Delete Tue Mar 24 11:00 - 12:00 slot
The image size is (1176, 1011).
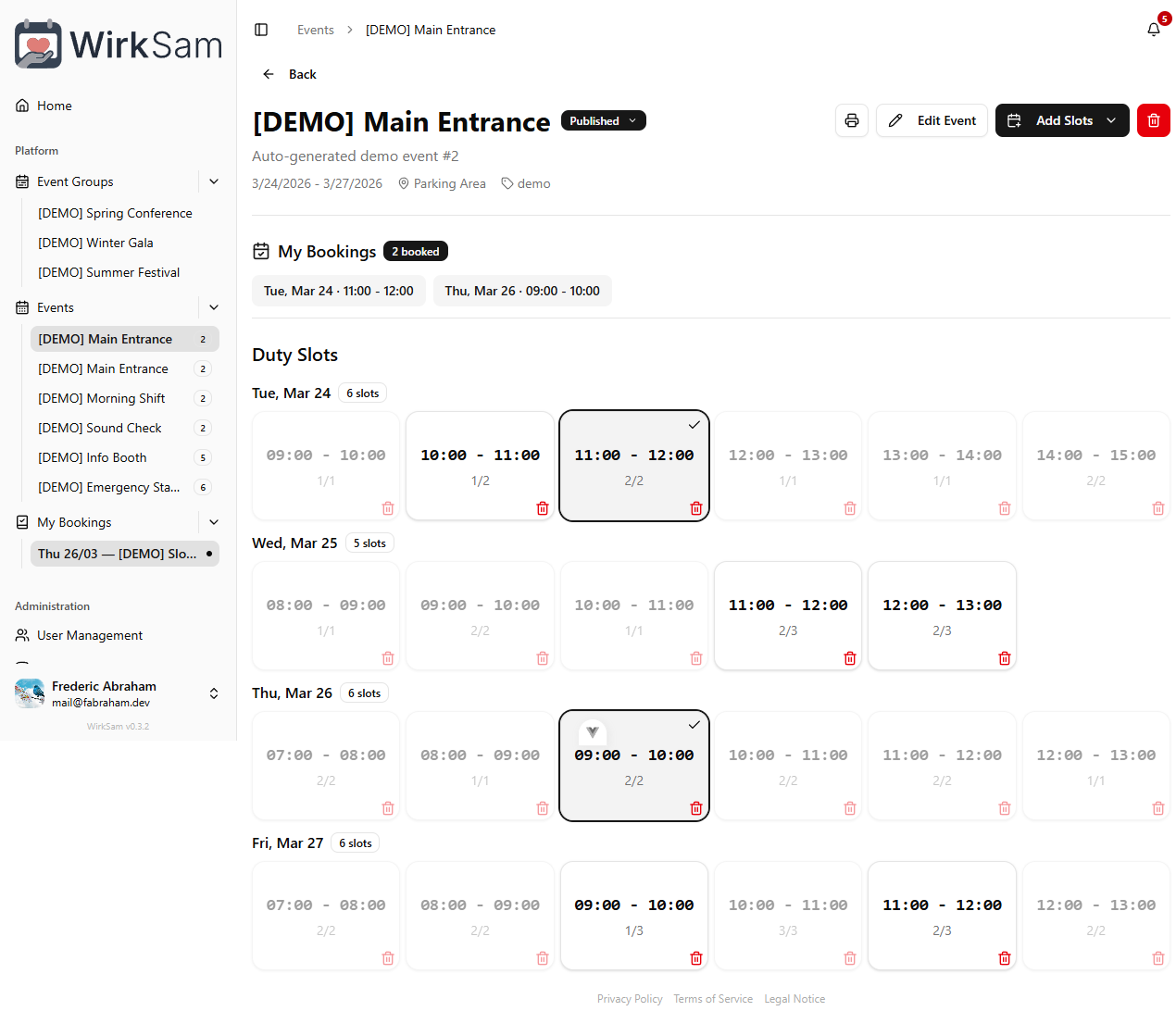(696, 508)
